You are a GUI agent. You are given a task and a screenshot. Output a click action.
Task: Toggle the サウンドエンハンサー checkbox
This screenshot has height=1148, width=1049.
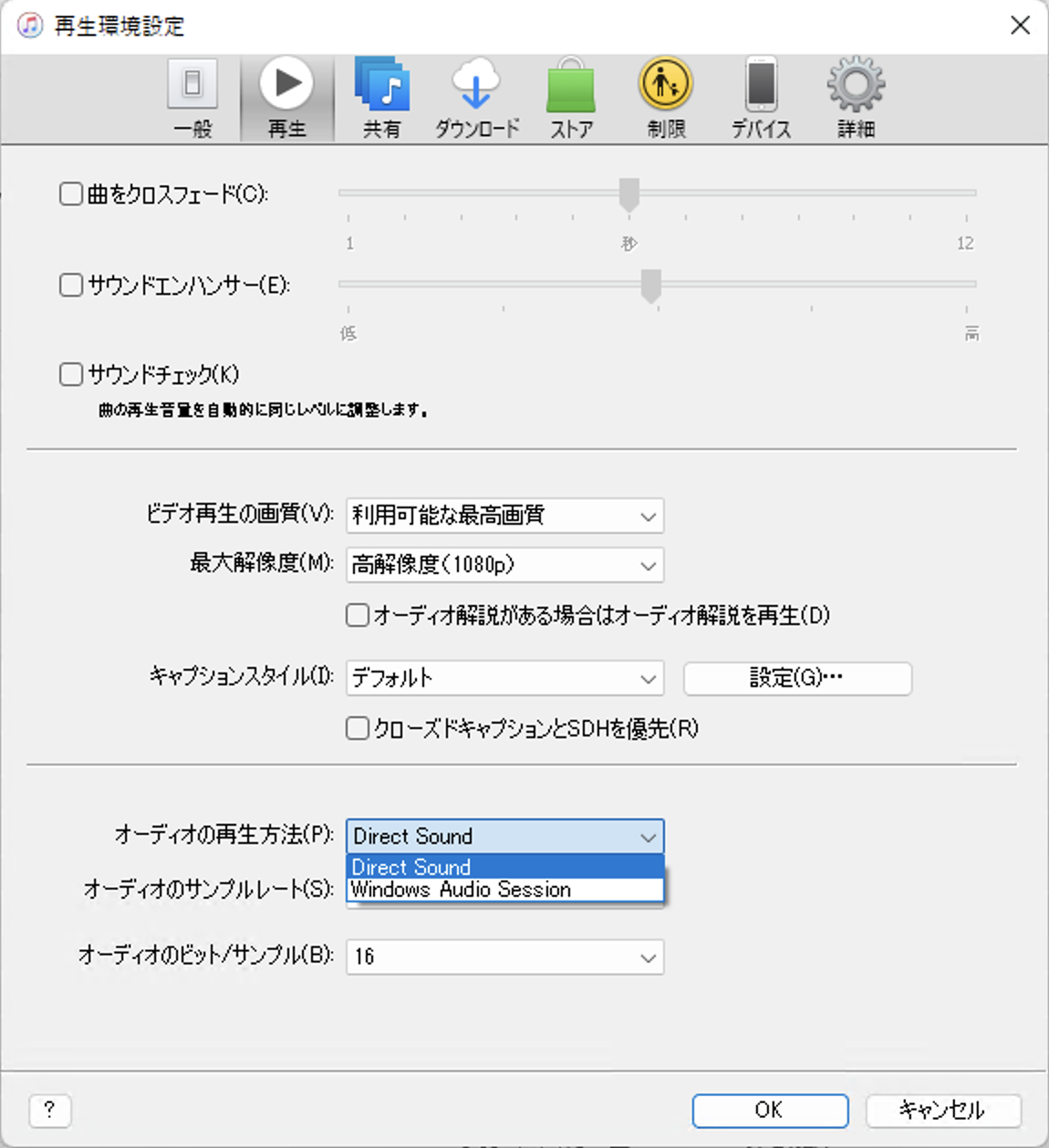tap(70, 285)
